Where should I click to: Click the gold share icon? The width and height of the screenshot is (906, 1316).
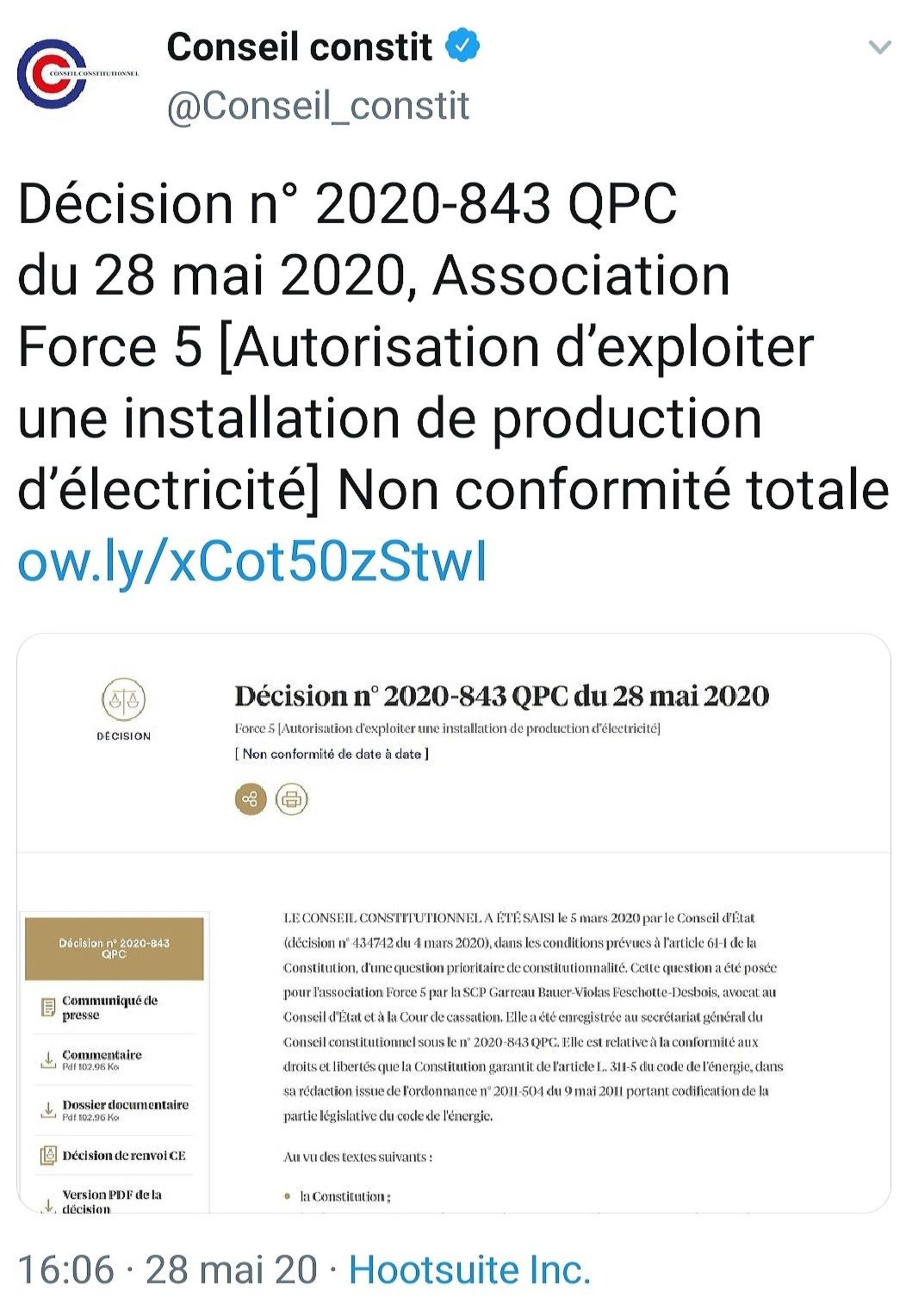click(250, 799)
